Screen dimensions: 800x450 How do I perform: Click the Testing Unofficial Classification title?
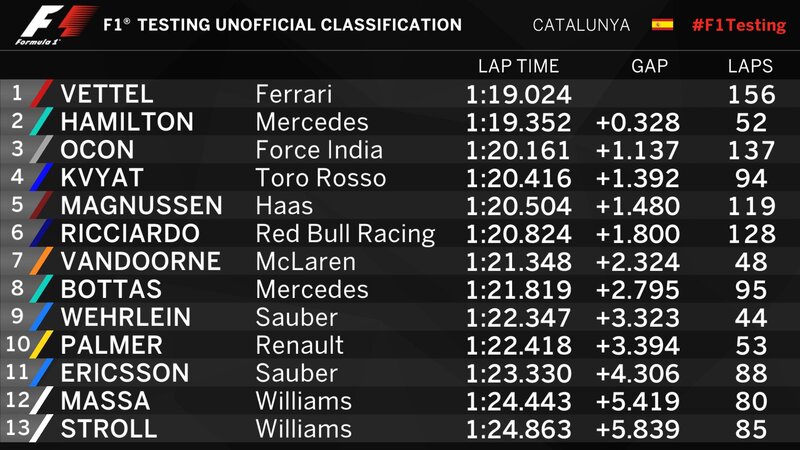(283, 25)
